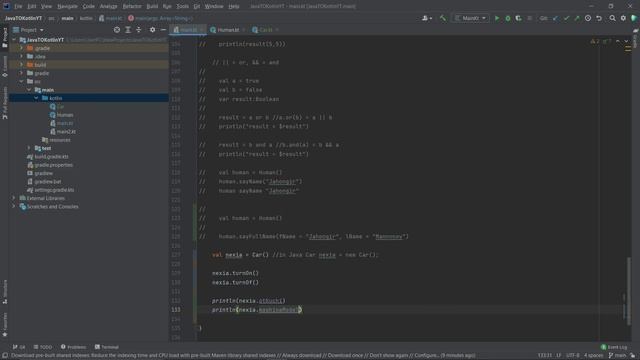Hide the Project panel with the minus icon
The height and width of the screenshot is (360, 640).
[x=163, y=30]
